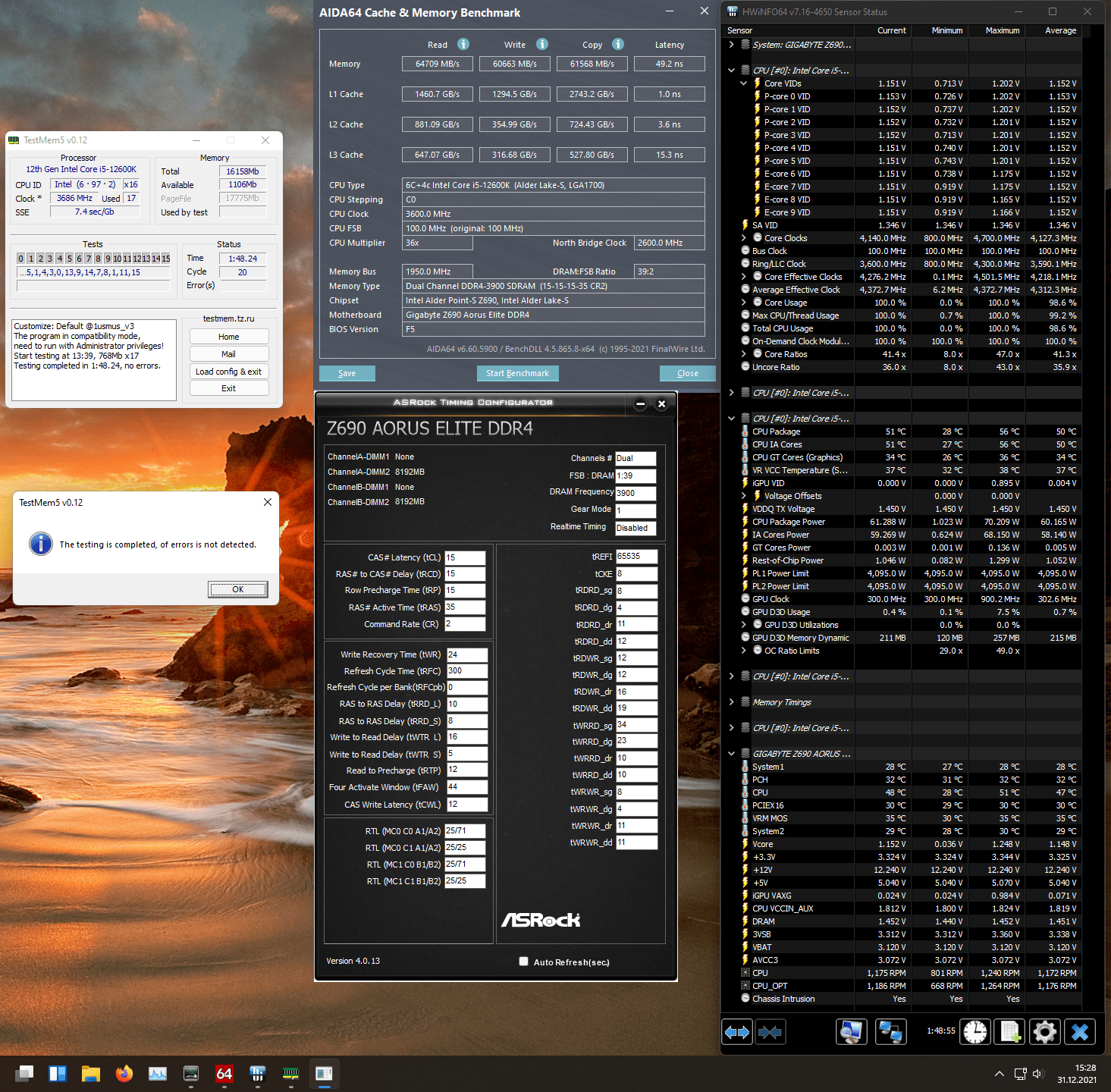
Task: Expand OC Ratio Limits node
Action: 744,651
